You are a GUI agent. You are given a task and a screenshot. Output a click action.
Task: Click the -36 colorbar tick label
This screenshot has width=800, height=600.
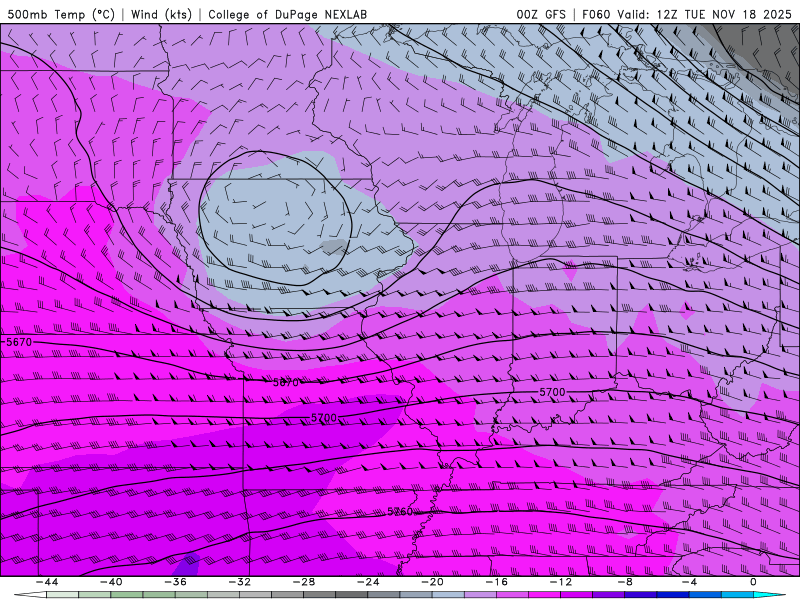pyautogui.click(x=176, y=582)
